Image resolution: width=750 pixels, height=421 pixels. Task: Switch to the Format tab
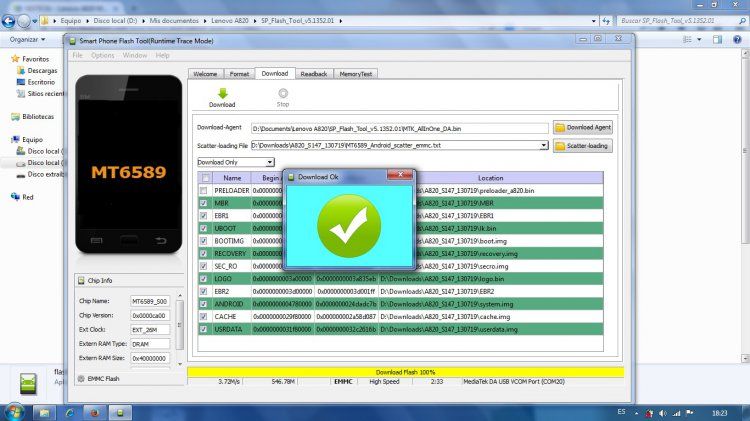click(239, 74)
